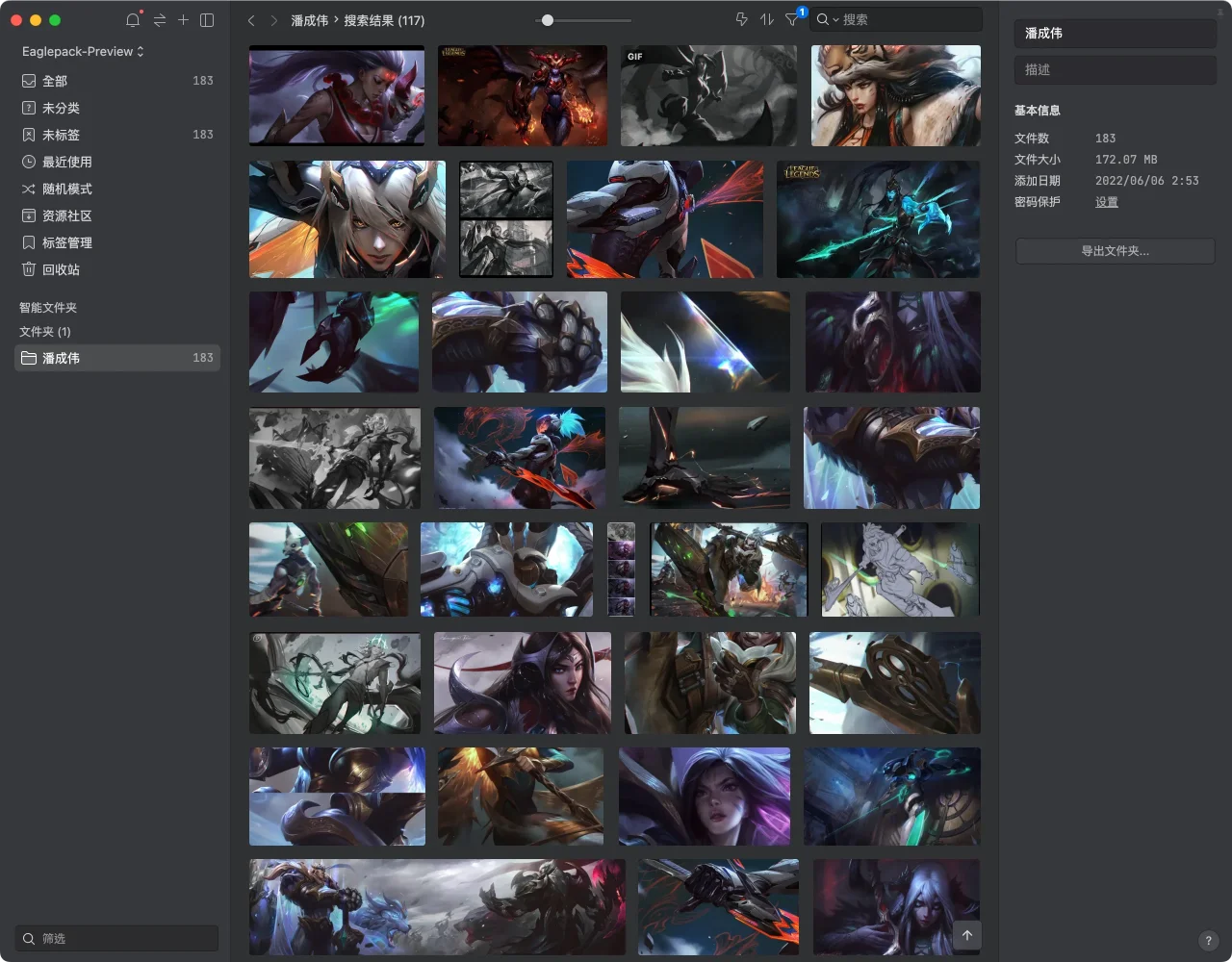
Task: Open the sort order arrows icon
Action: [767, 19]
